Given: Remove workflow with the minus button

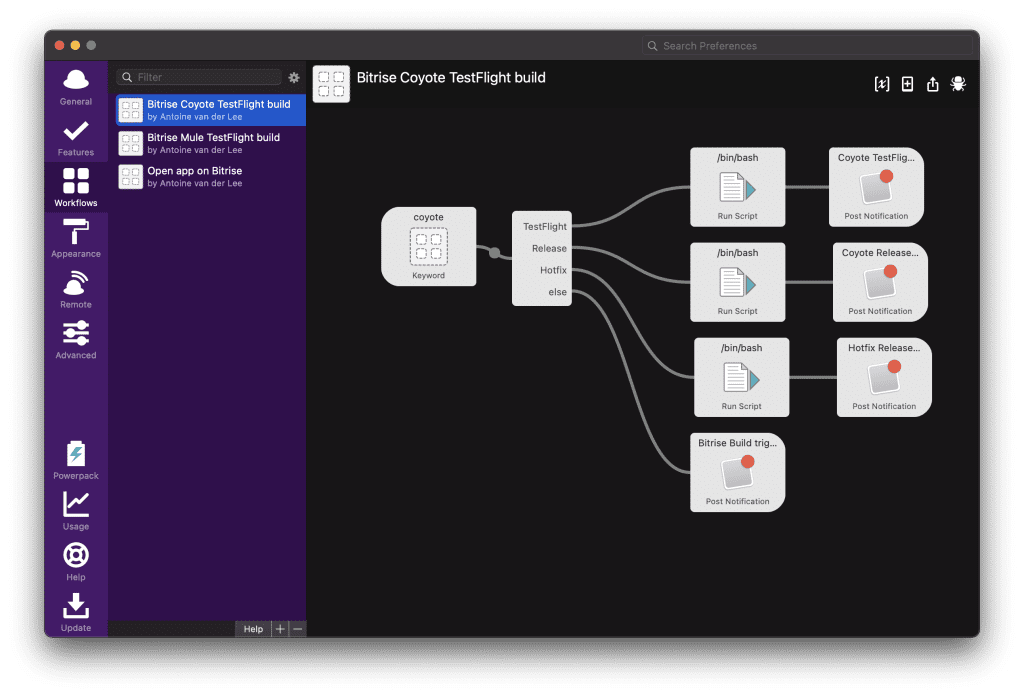Looking at the screenshot, I should 298,629.
